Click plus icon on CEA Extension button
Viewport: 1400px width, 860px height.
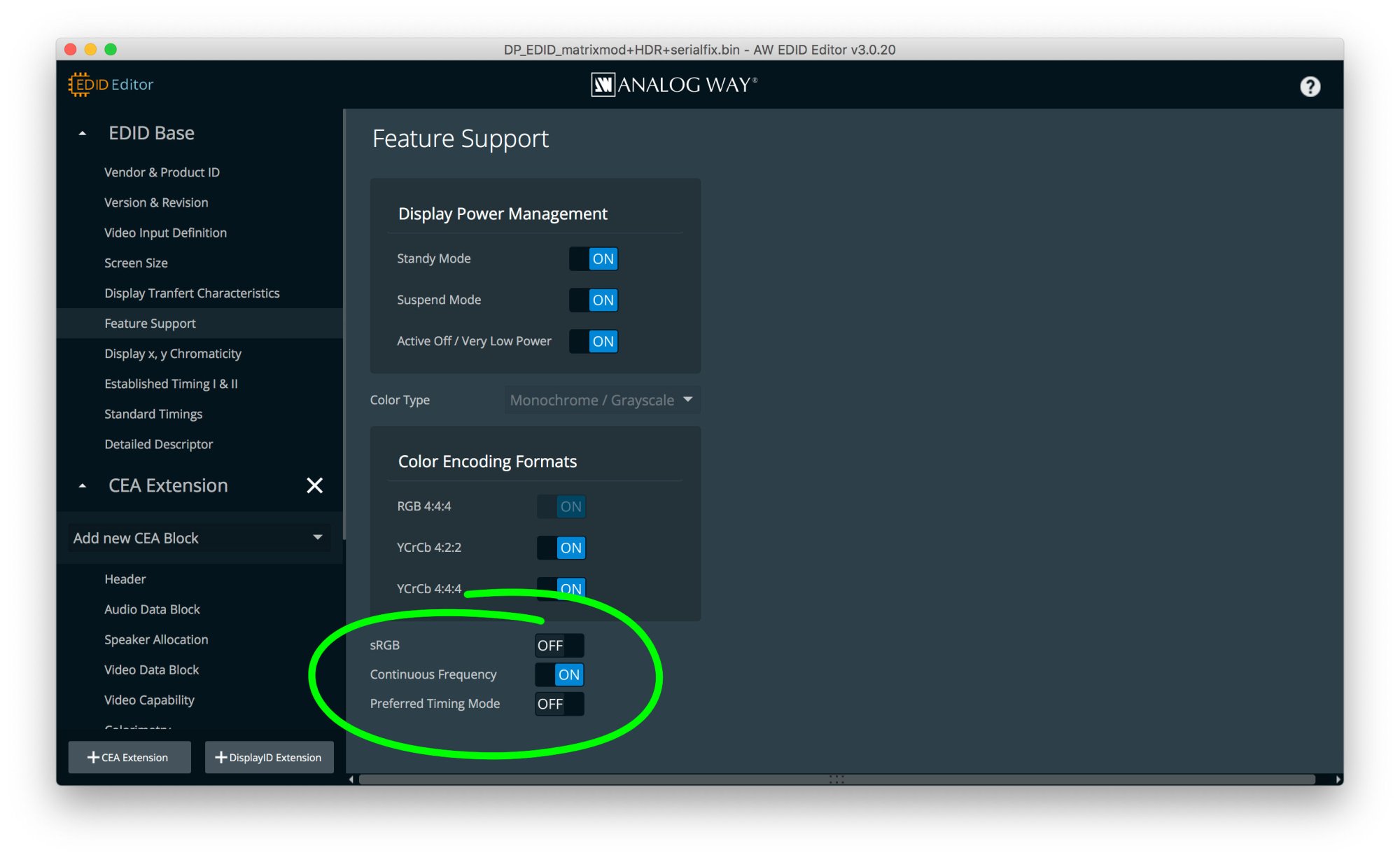[x=93, y=757]
